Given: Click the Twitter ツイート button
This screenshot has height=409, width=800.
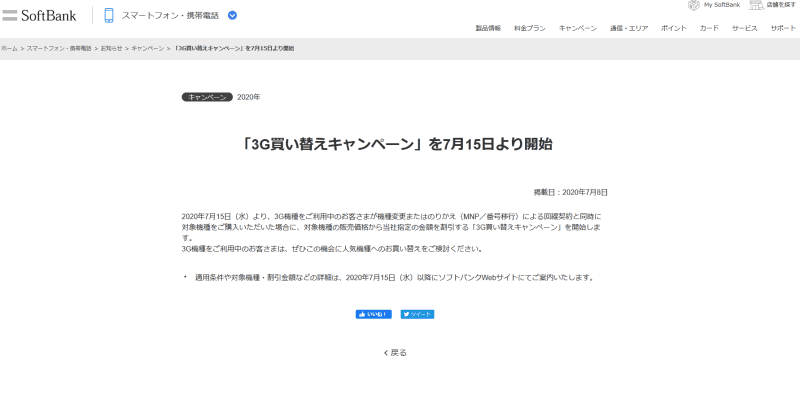Looking at the screenshot, I should (x=417, y=314).
